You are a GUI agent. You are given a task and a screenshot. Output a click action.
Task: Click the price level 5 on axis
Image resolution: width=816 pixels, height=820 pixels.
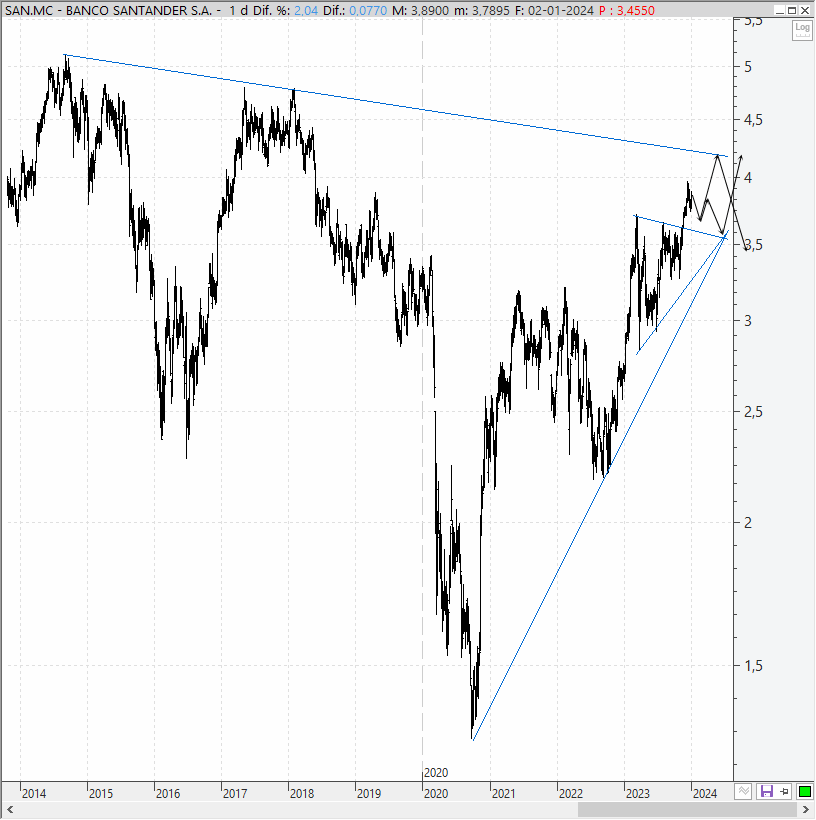[x=747, y=67]
